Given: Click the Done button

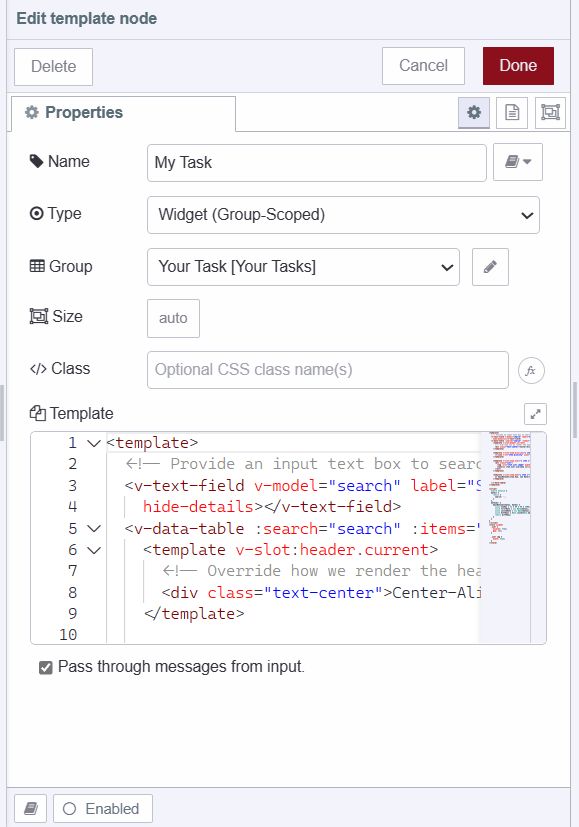Looking at the screenshot, I should (x=518, y=65).
